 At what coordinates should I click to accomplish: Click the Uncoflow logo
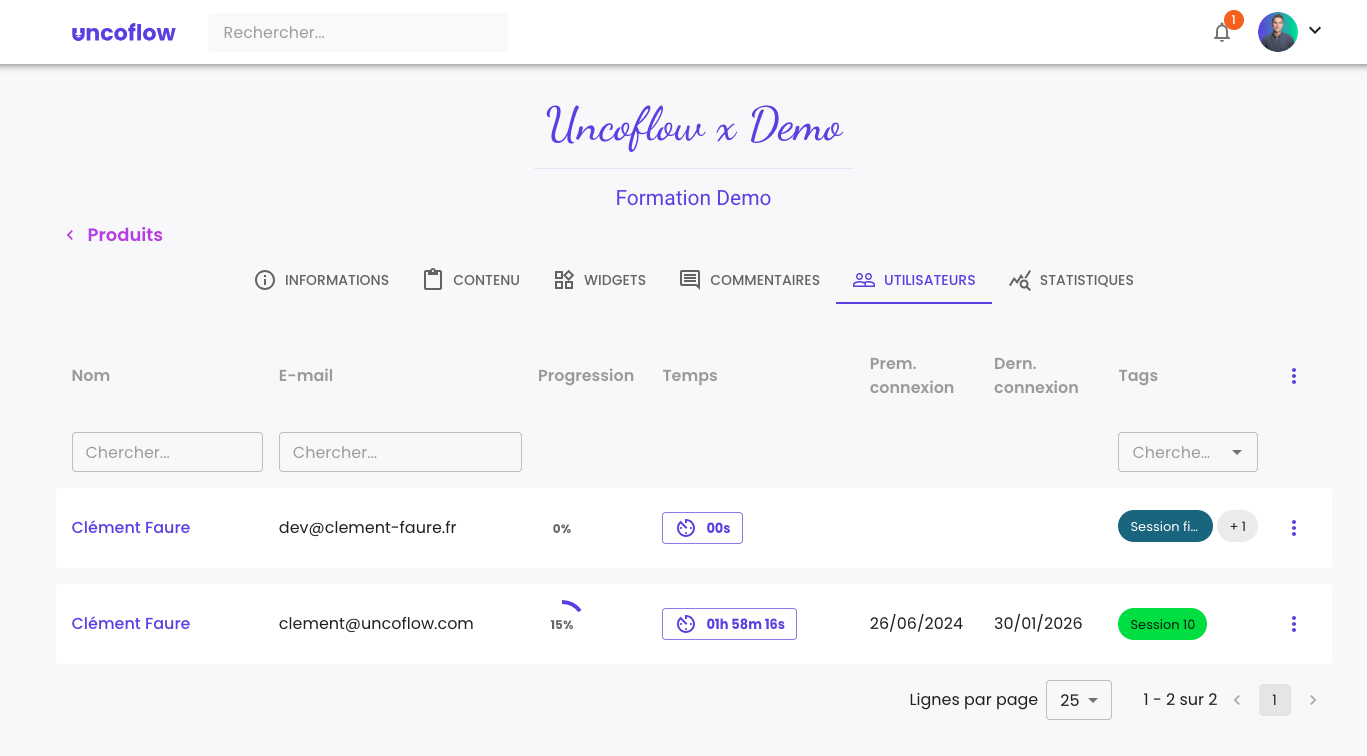click(x=124, y=32)
